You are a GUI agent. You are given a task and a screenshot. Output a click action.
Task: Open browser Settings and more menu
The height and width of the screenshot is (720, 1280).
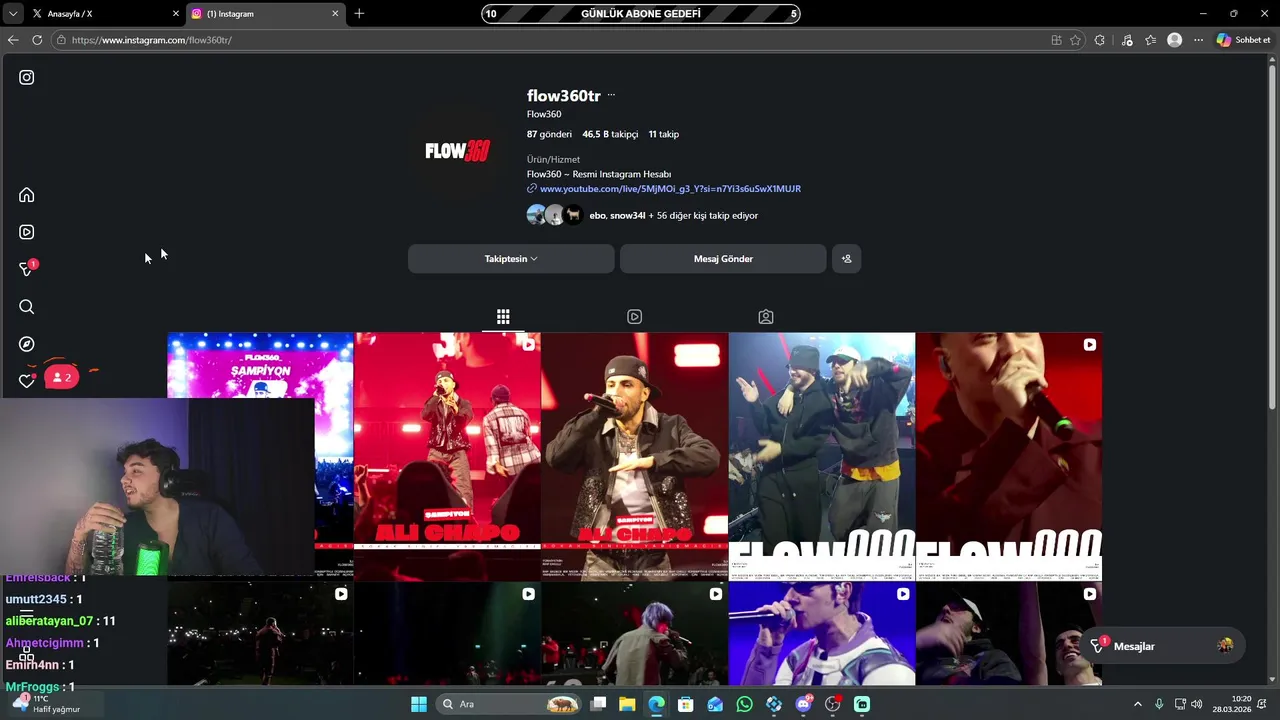[1198, 40]
